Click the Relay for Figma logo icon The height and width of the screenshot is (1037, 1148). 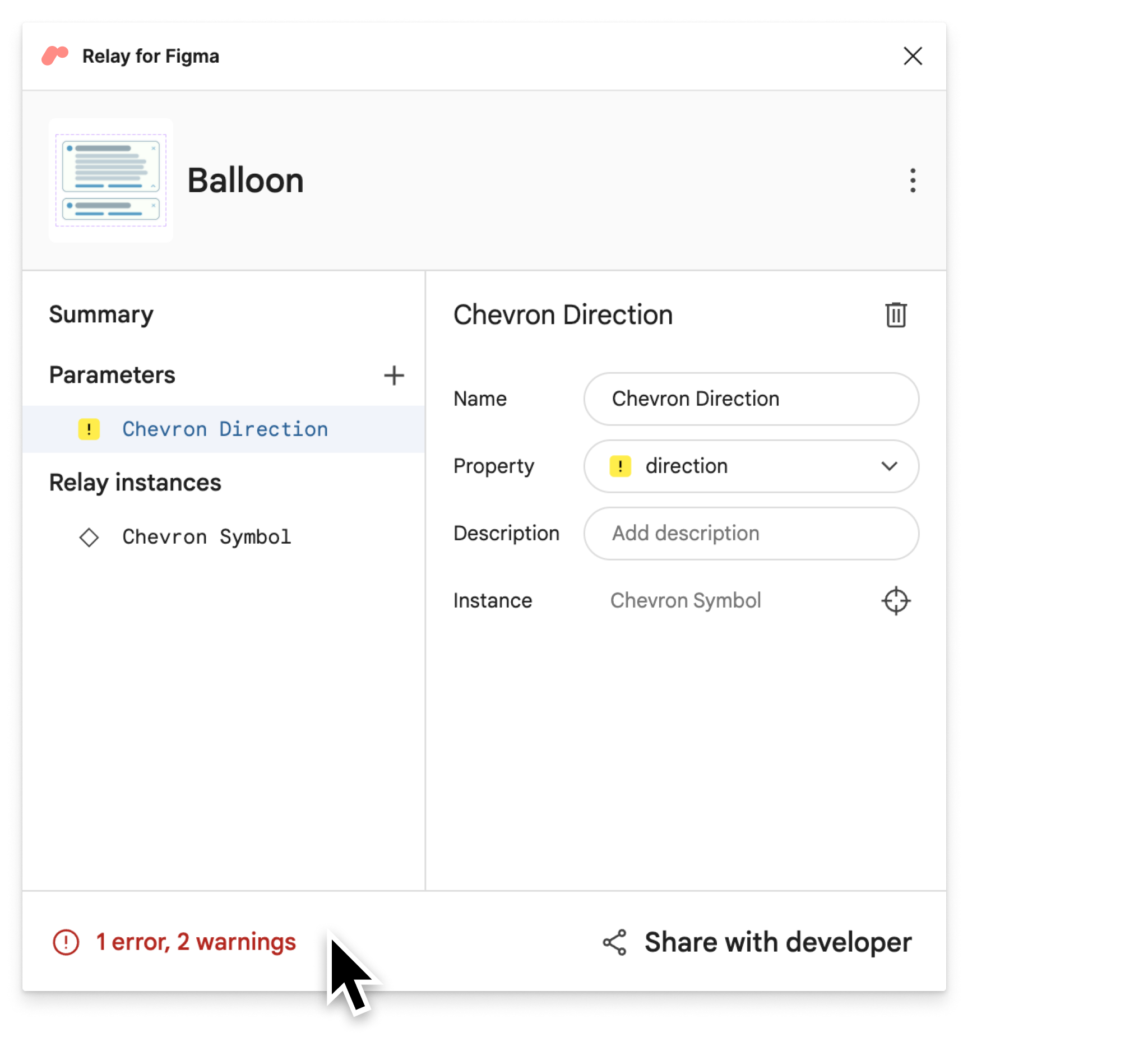(x=55, y=55)
